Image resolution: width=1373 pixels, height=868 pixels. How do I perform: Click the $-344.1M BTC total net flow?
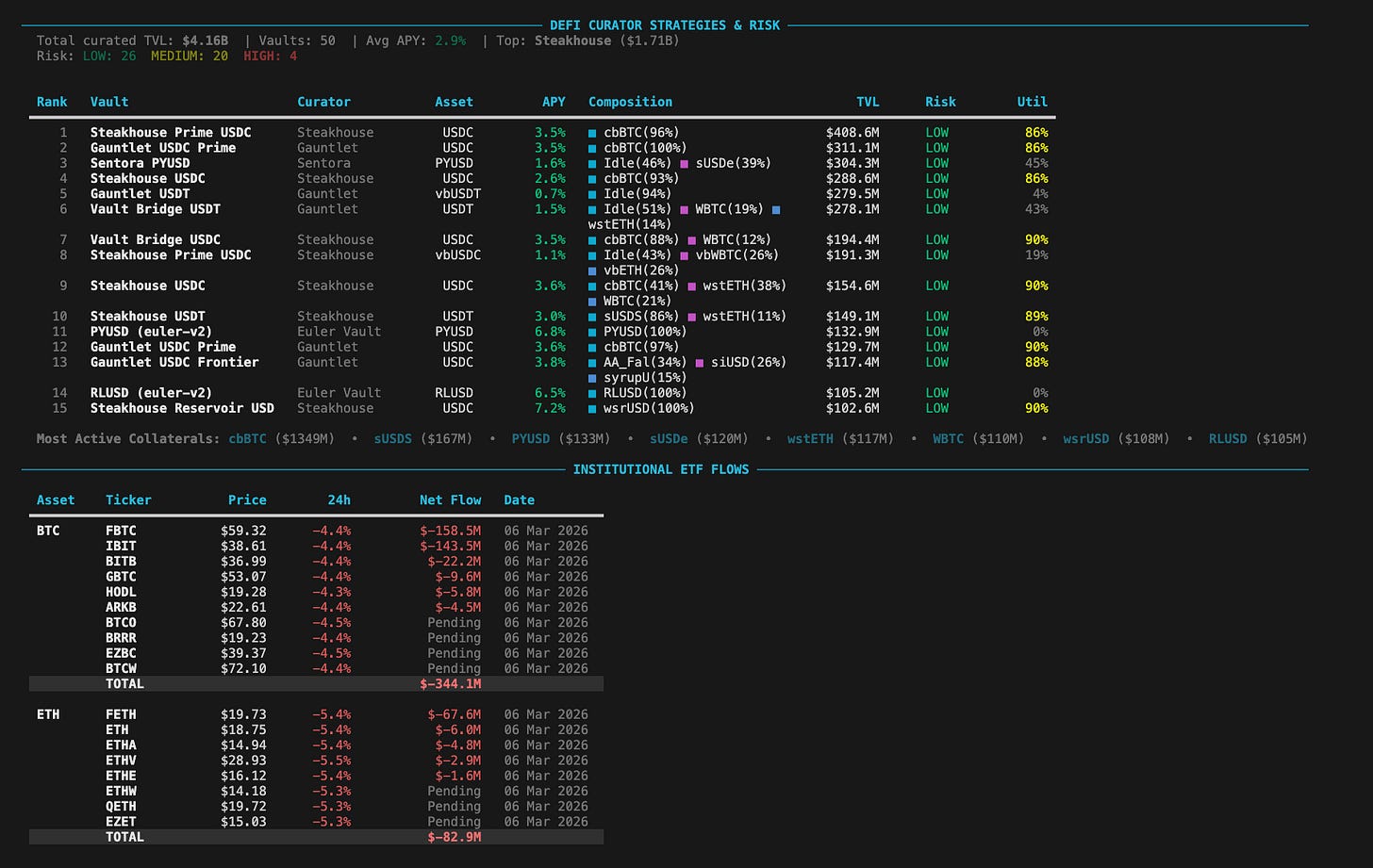pos(450,684)
